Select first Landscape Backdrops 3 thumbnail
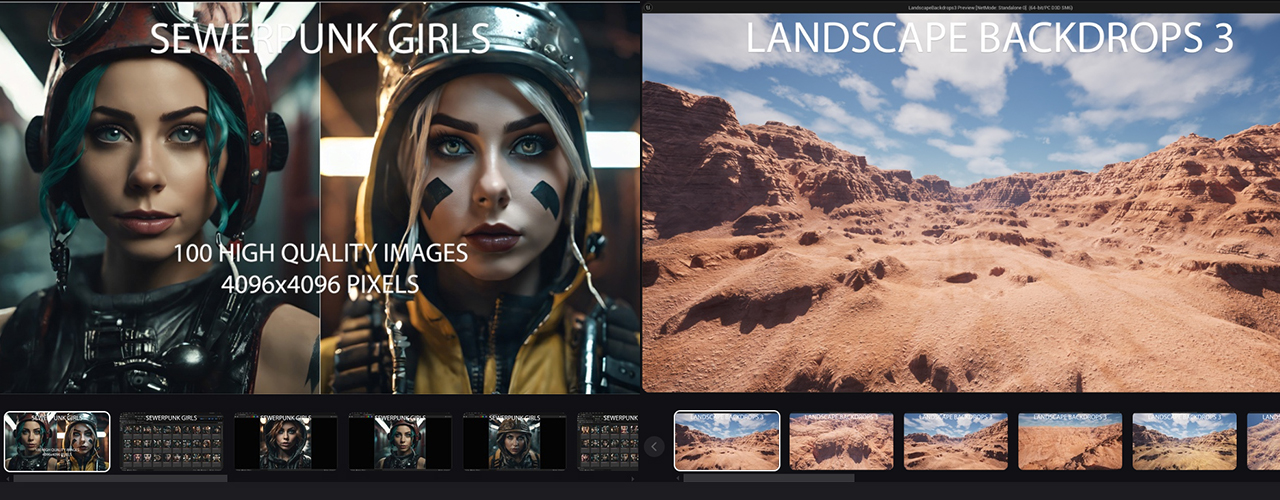This screenshot has width=1280, height=500. point(727,441)
